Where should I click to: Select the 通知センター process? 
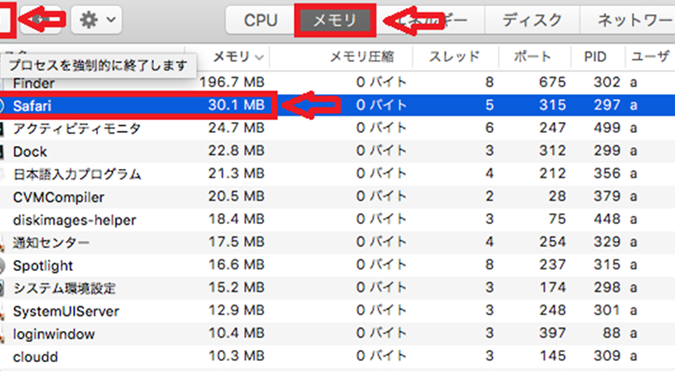pyautogui.click(x=51, y=243)
